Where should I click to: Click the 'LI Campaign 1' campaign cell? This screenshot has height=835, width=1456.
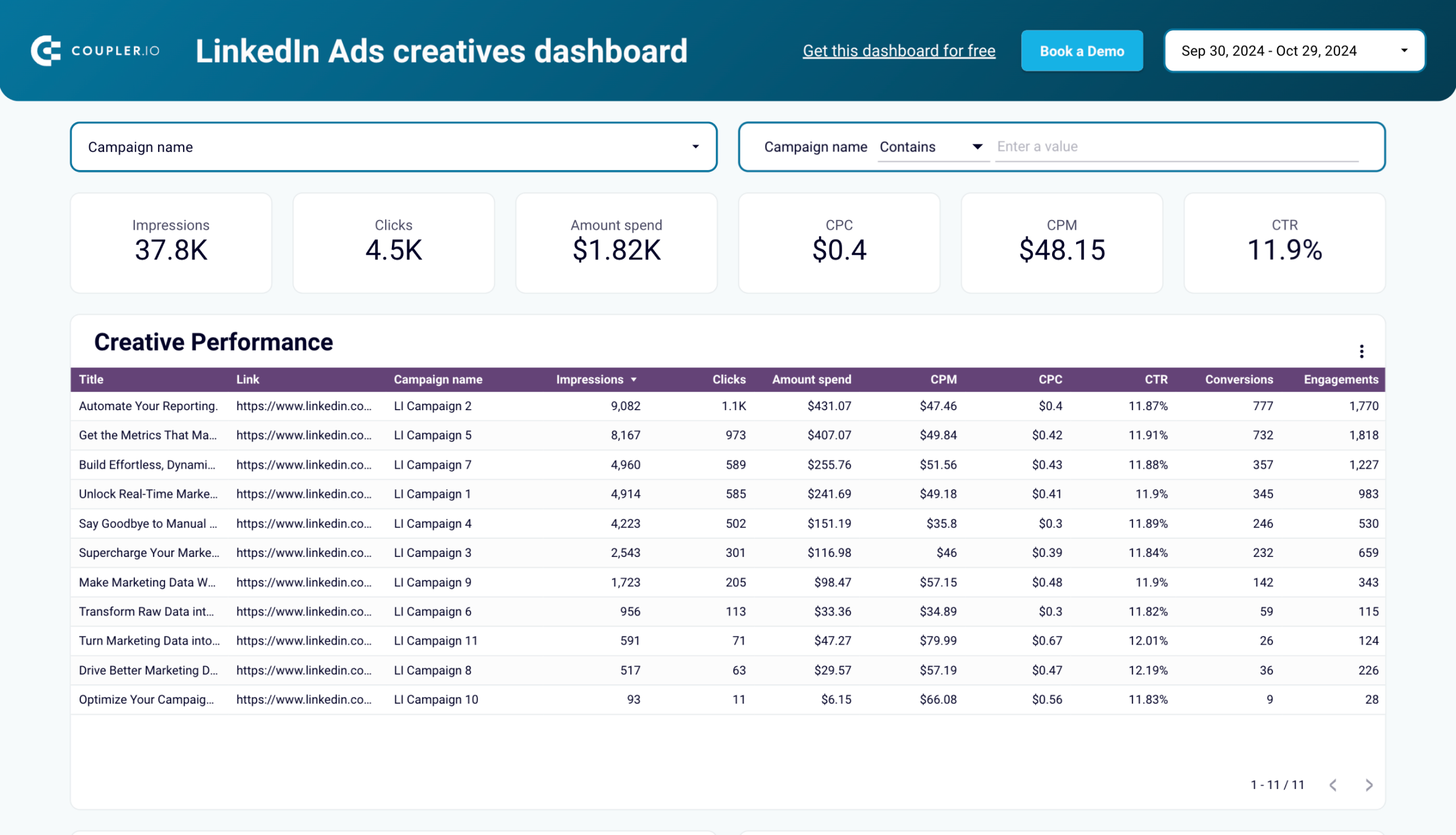point(432,494)
